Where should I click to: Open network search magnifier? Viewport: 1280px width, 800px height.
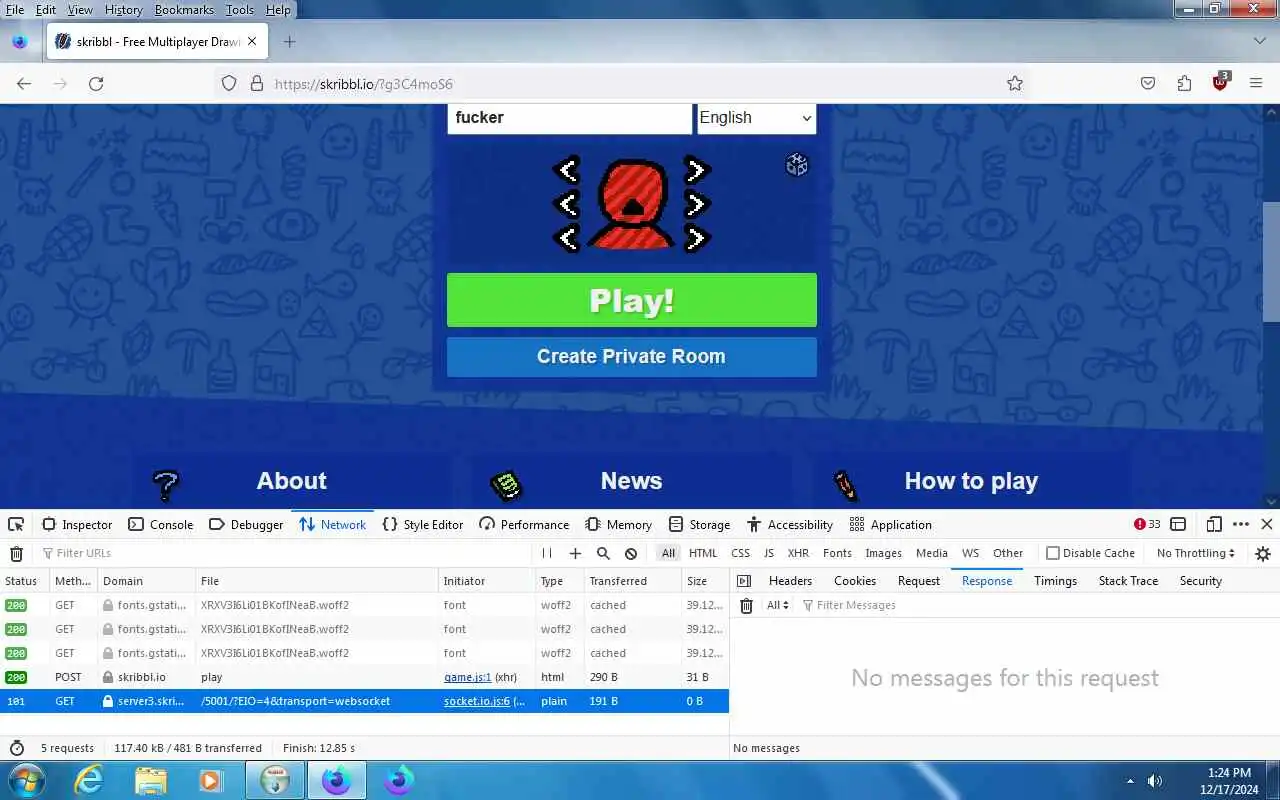[x=603, y=553]
